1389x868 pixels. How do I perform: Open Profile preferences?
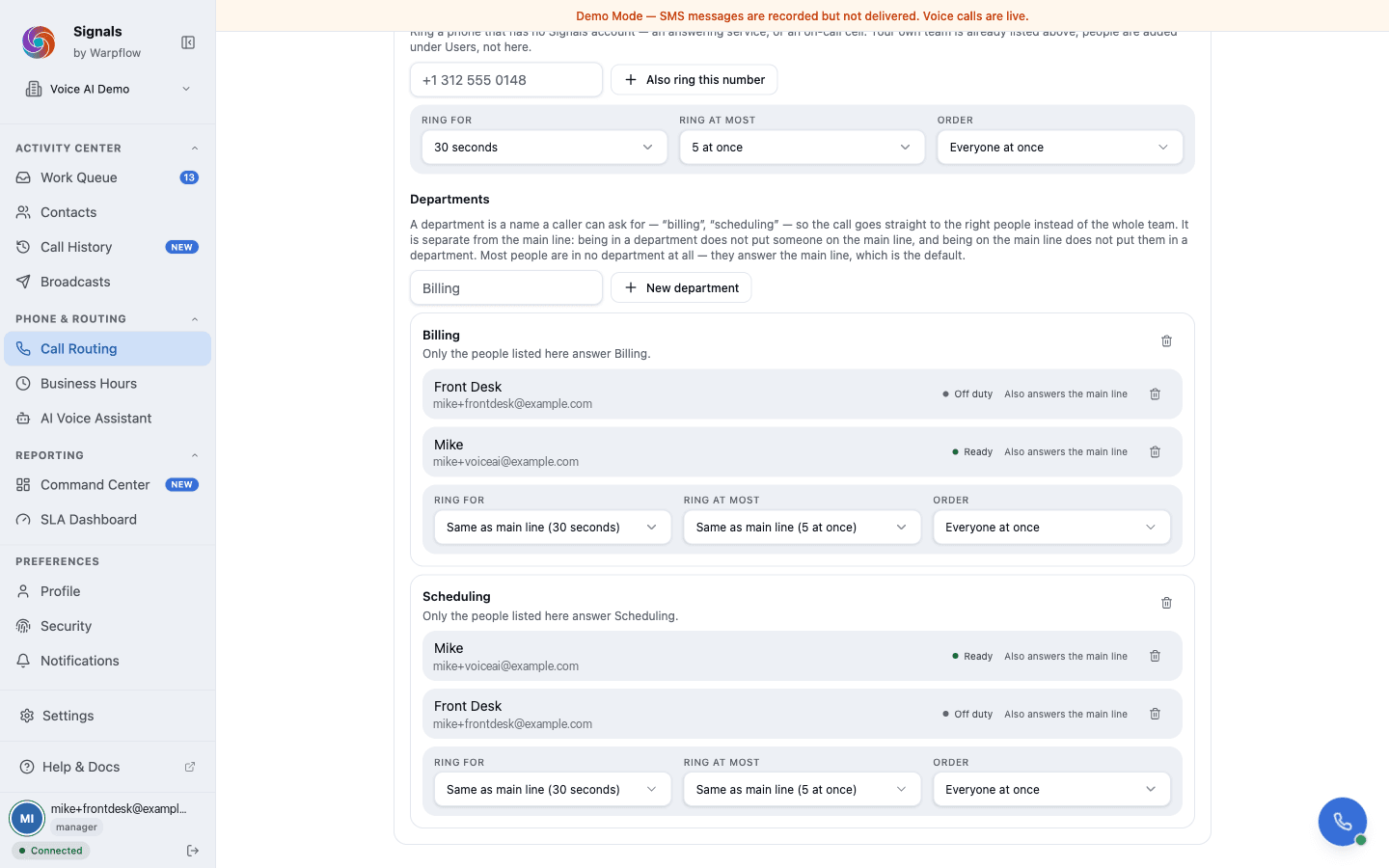[x=108, y=591]
